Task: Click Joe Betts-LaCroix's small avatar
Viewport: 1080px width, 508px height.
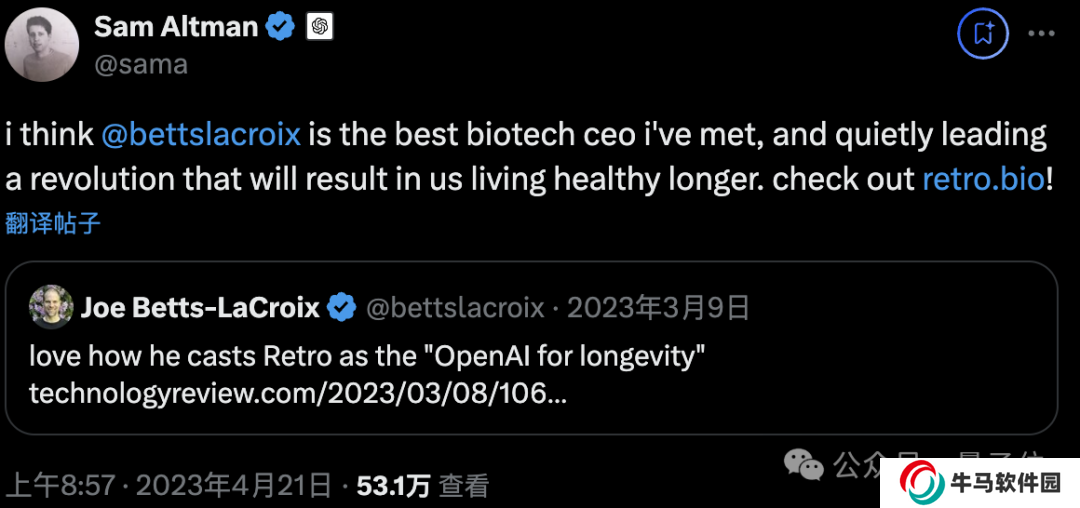Action: [x=48, y=306]
